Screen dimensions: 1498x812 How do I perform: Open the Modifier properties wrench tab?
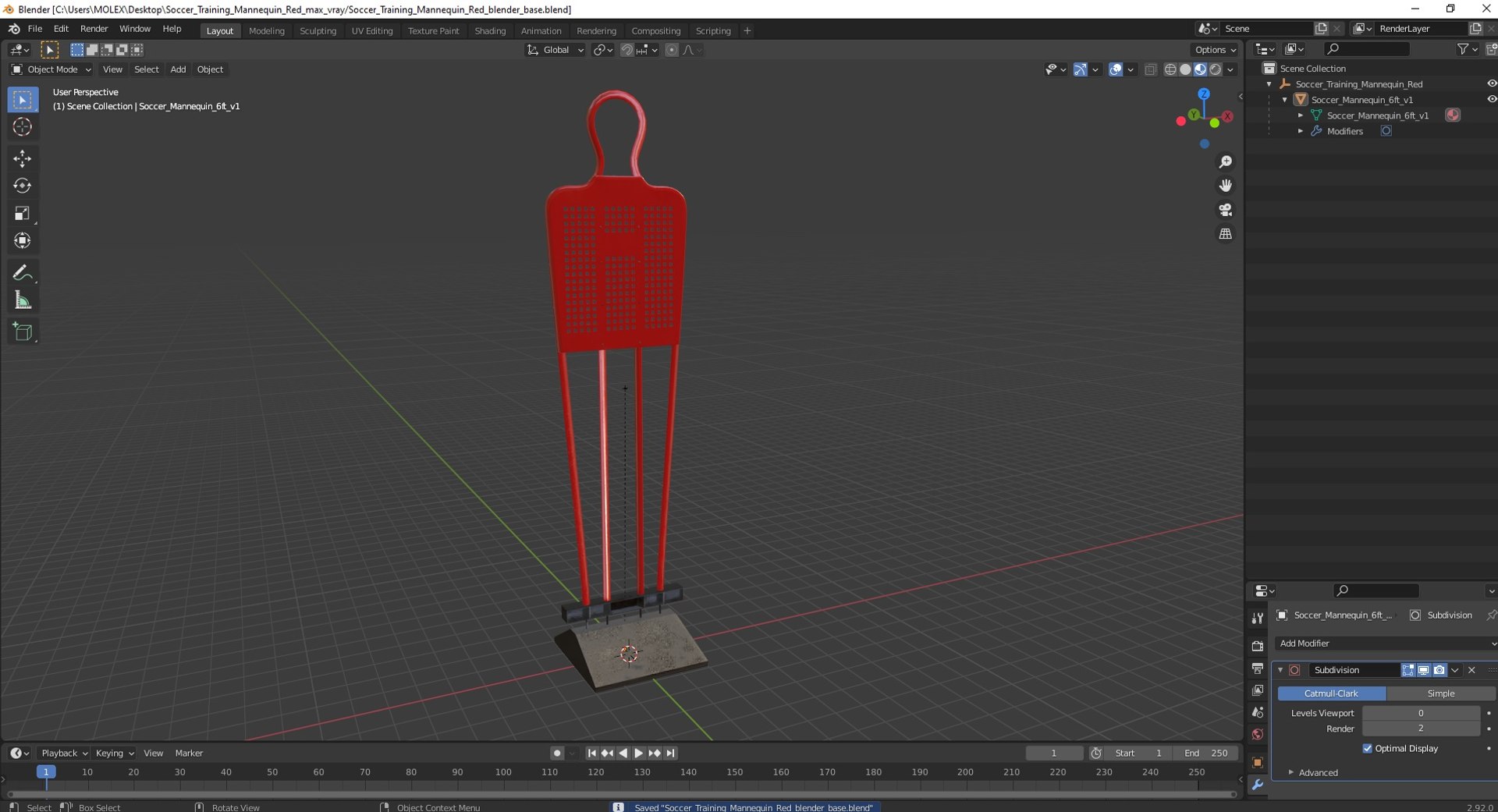pos(1257,785)
